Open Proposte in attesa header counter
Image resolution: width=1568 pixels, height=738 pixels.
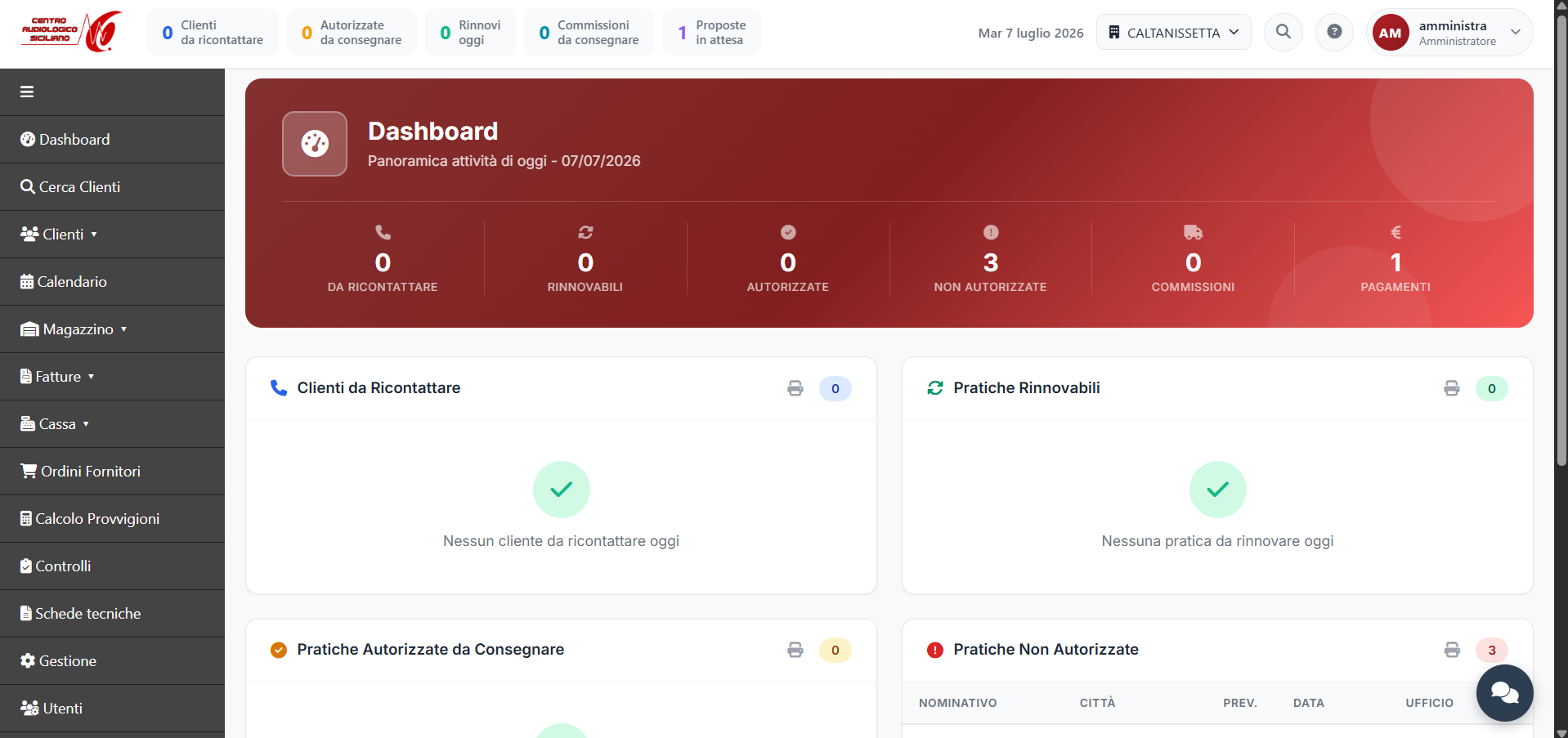(711, 33)
